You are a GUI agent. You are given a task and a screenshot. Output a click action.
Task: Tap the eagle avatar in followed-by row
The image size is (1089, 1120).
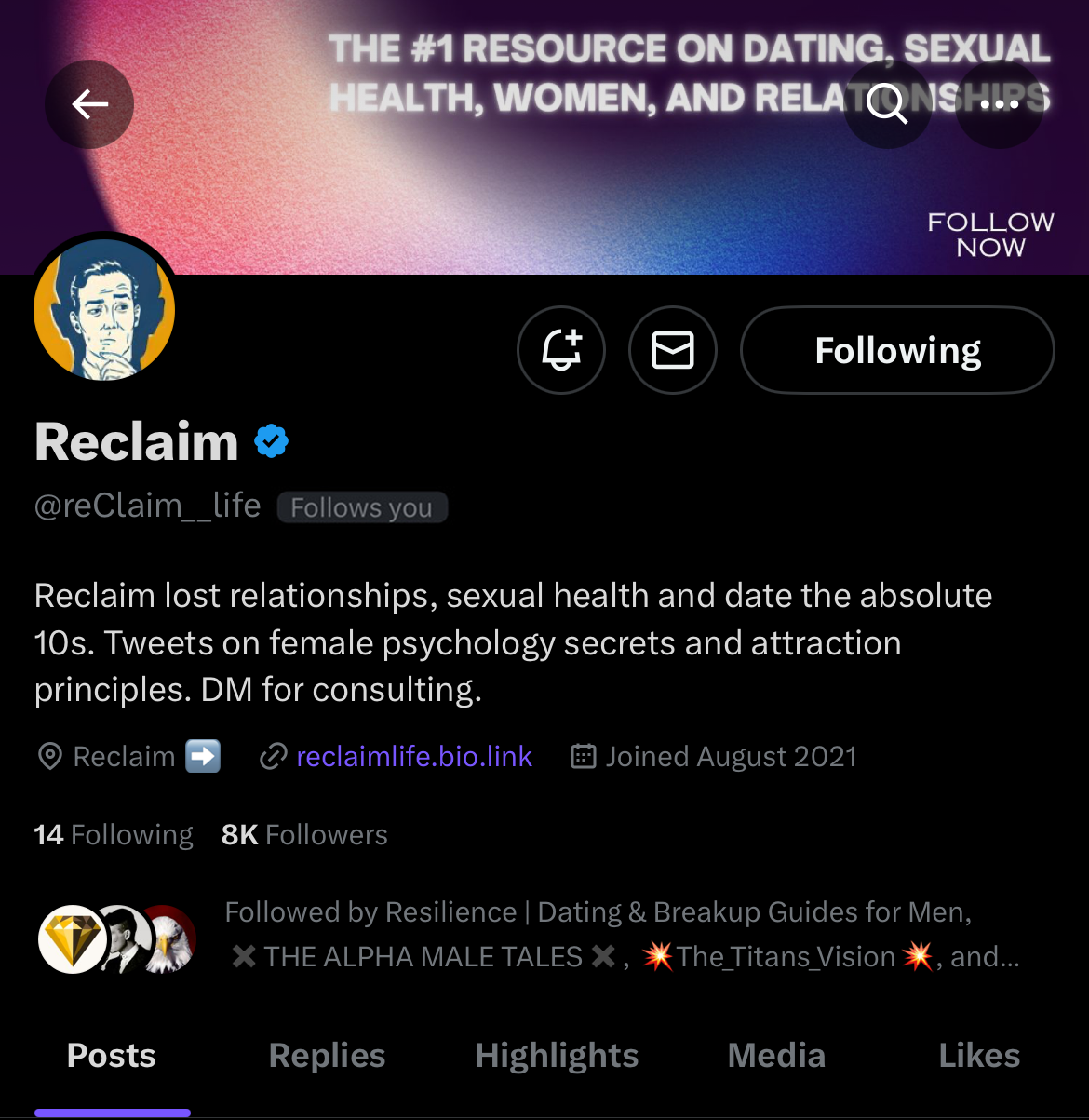click(168, 939)
